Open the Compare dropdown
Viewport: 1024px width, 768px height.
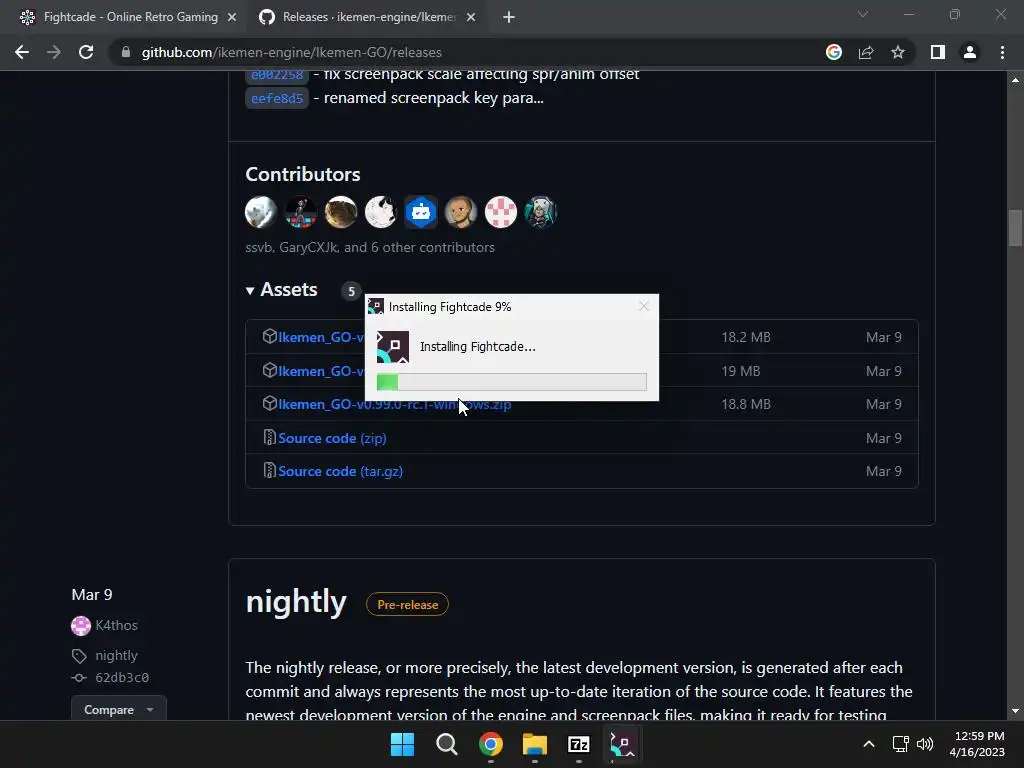(x=118, y=710)
